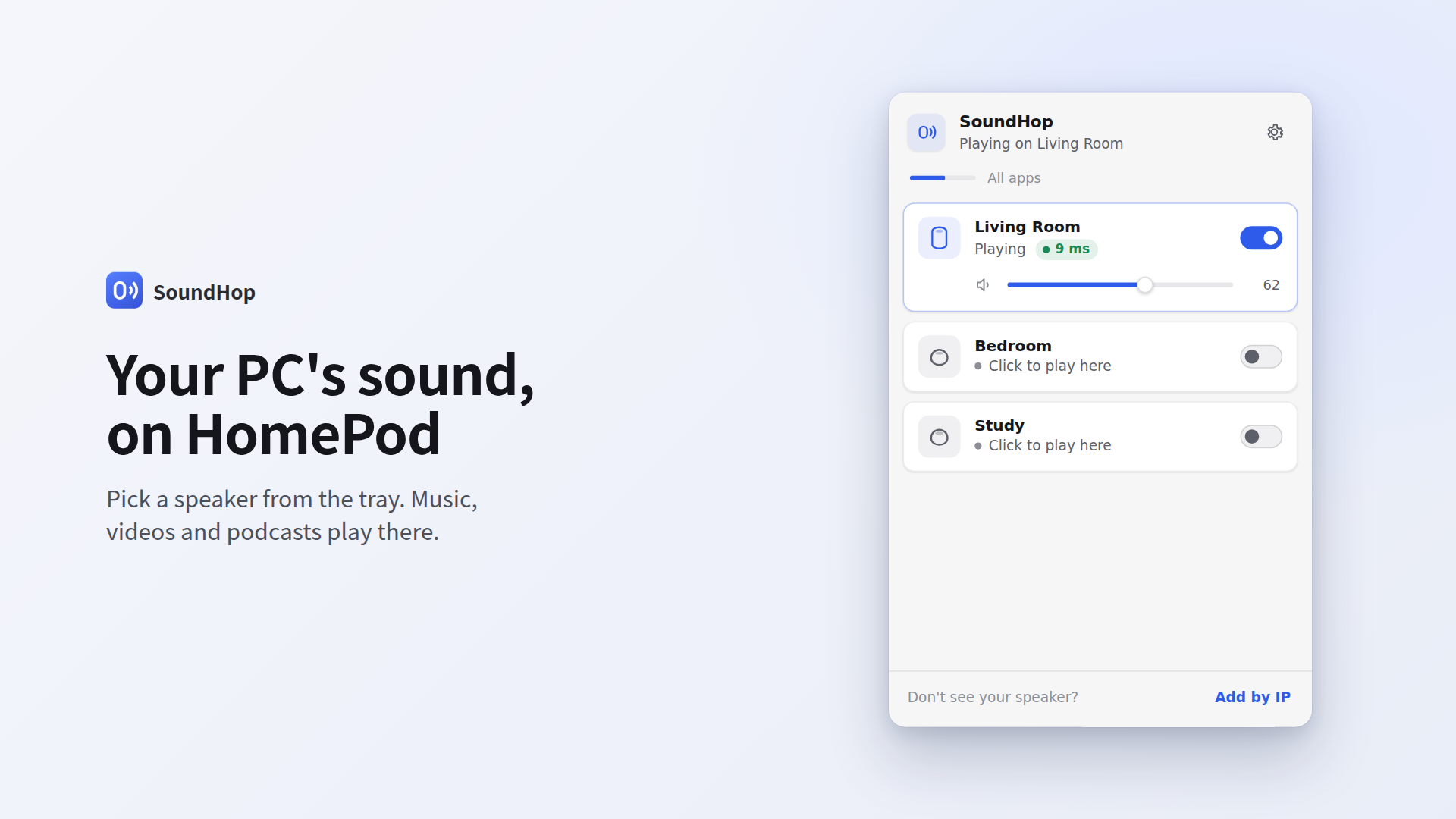Click the 9 ms latency badge
Screen dimensions: 1456x819
1066,249
